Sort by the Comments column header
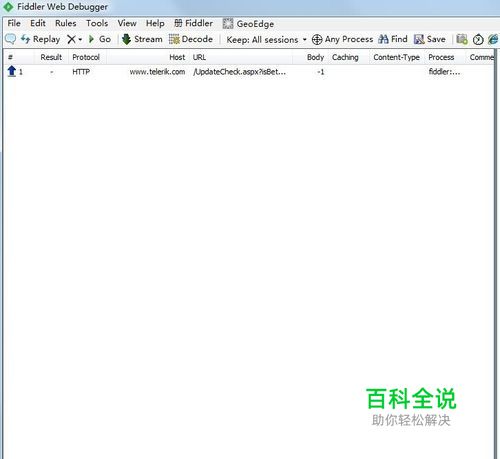 point(481,57)
